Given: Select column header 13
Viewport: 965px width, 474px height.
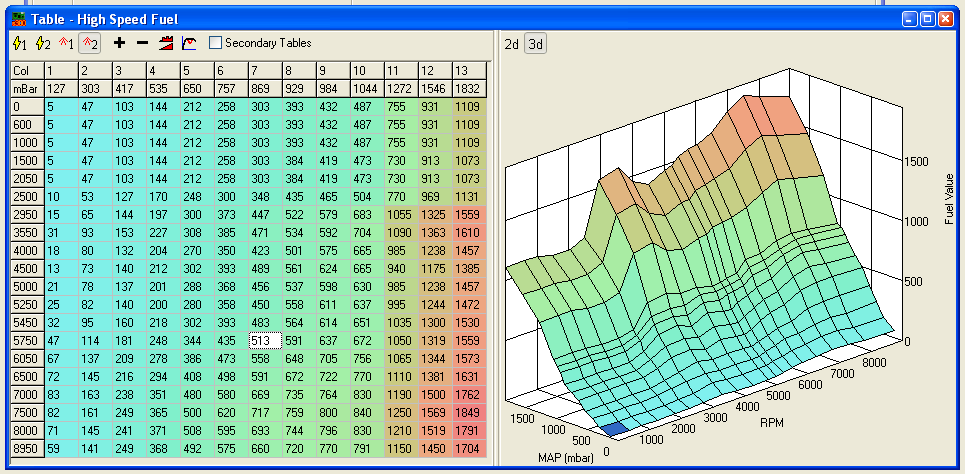Looking at the screenshot, I should tap(470, 70).
